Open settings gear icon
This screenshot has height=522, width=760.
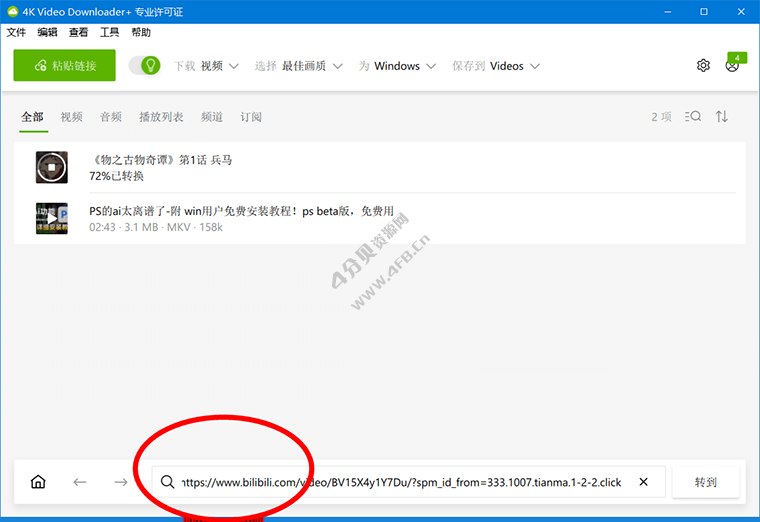click(703, 65)
